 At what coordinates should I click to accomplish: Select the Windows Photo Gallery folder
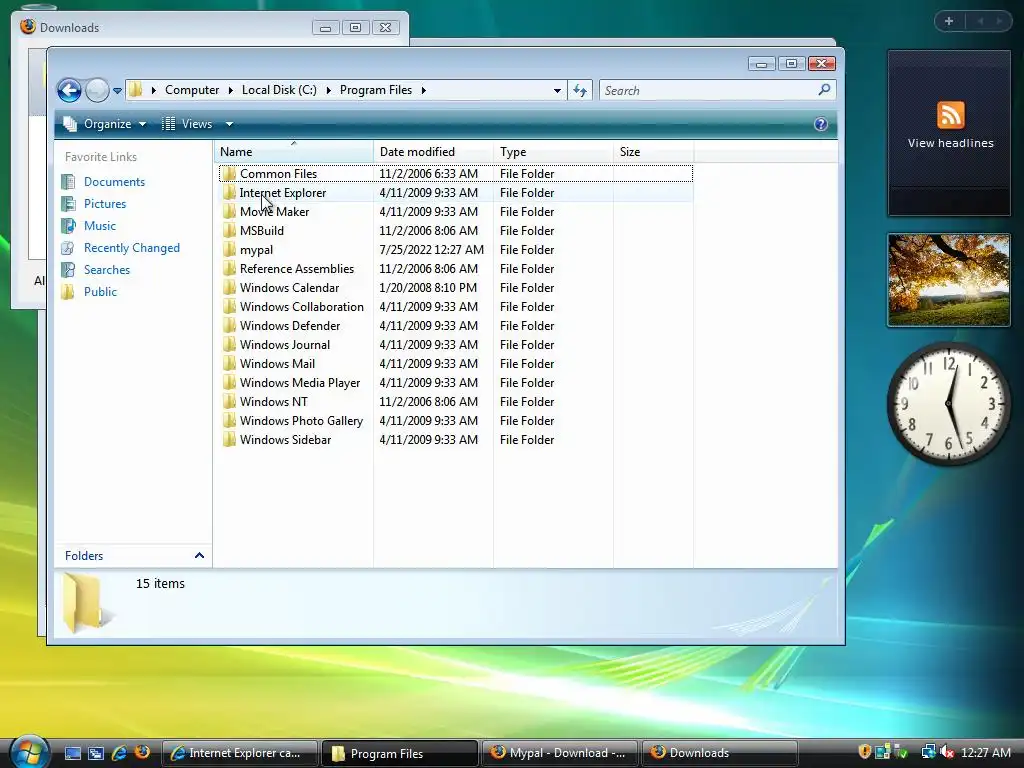click(x=301, y=421)
